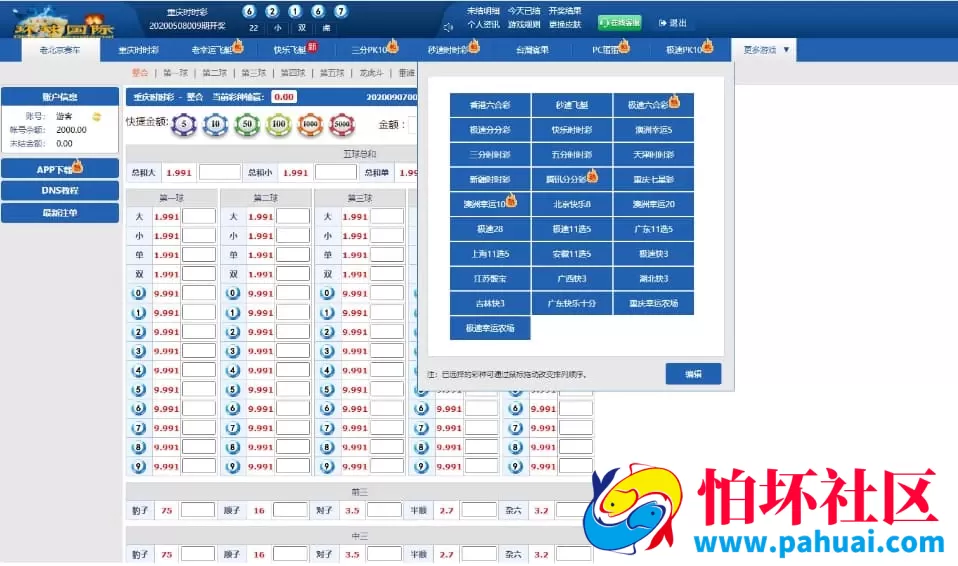
Task: Select the 第一球 sub-tab
Action: (x=176, y=73)
